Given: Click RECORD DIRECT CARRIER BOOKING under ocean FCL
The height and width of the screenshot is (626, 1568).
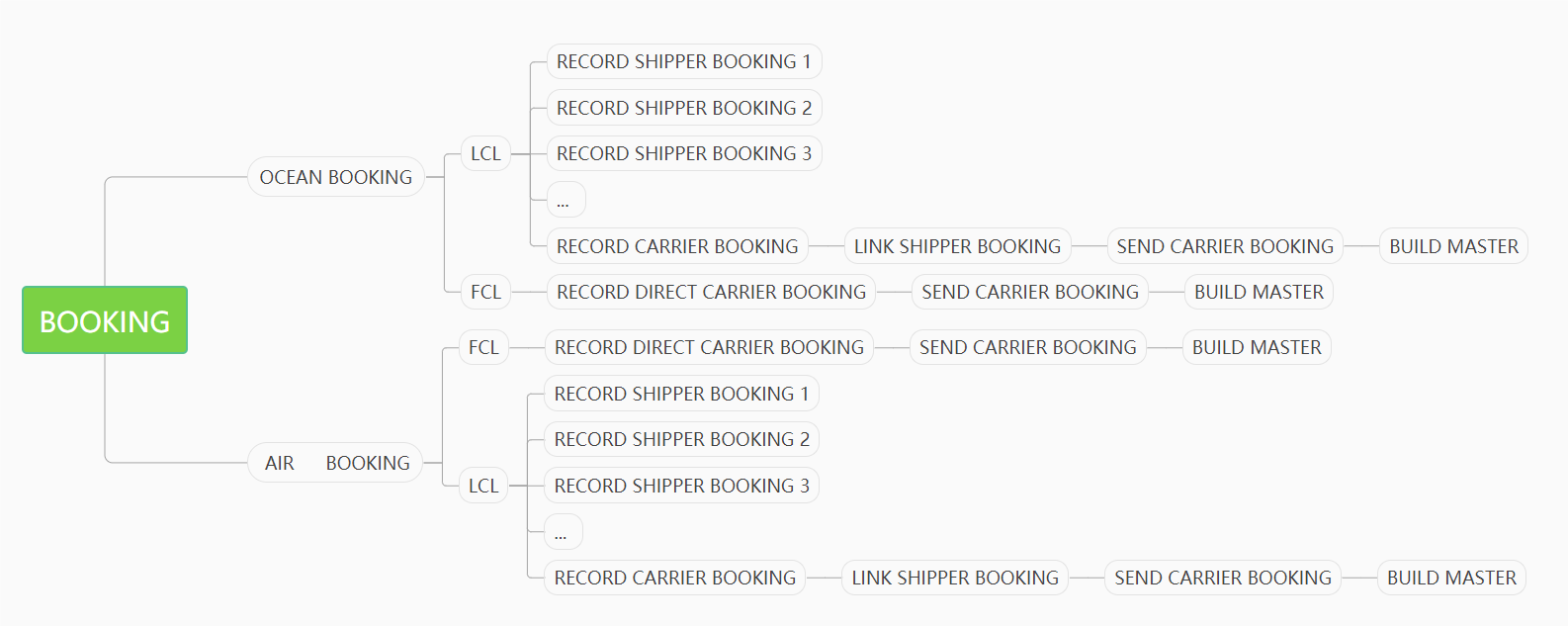Looking at the screenshot, I should point(711,292).
